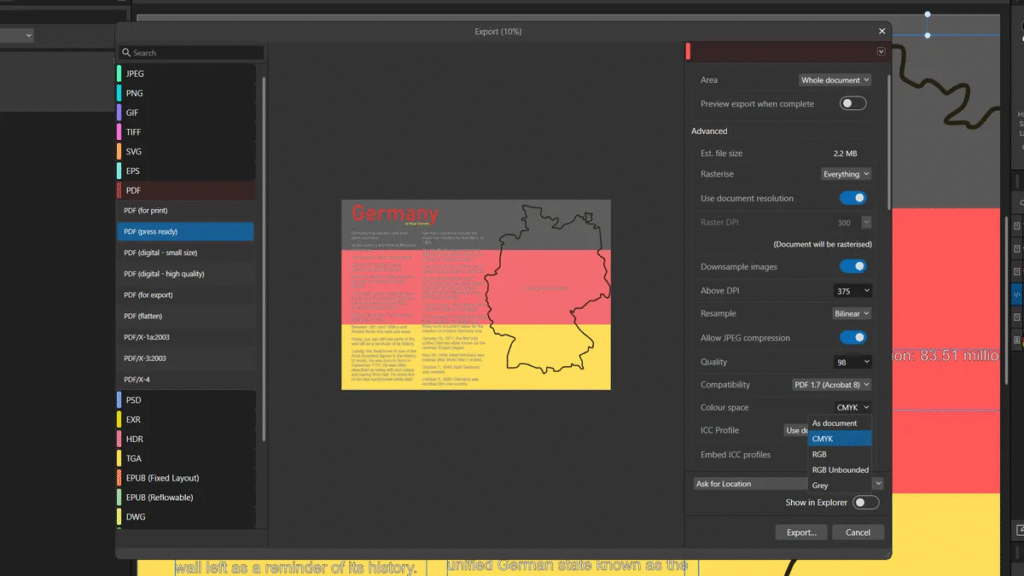The height and width of the screenshot is (576, 1024).
Task: Click the Export... button
Action: tap(800, 533)
